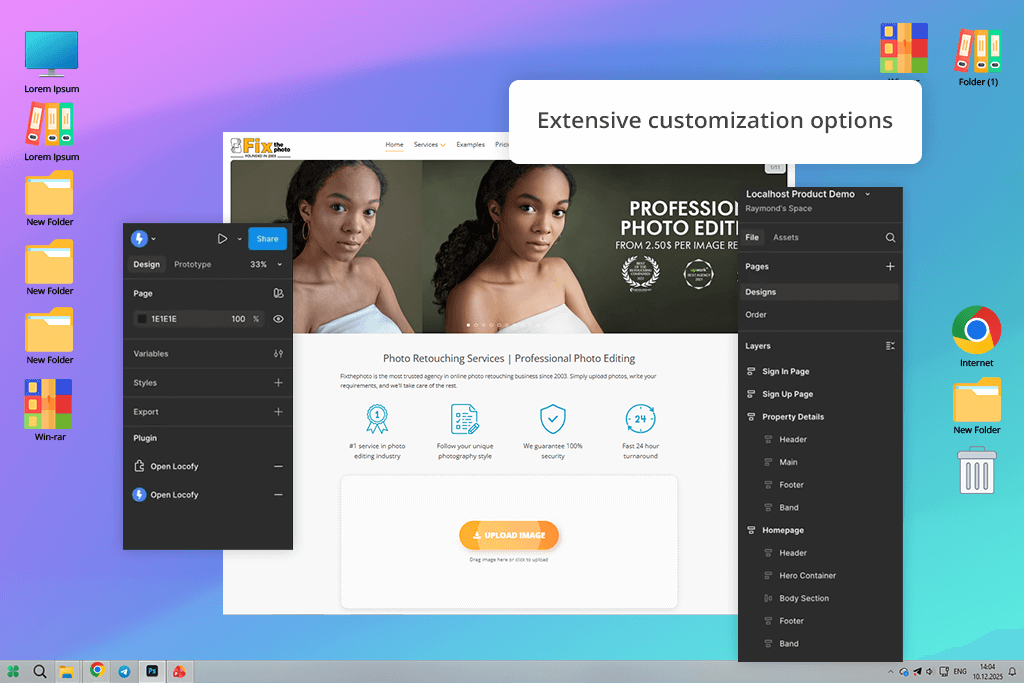Click the frame icon of Property Details layer
1024x683 pixels.
tap(751, 417)
